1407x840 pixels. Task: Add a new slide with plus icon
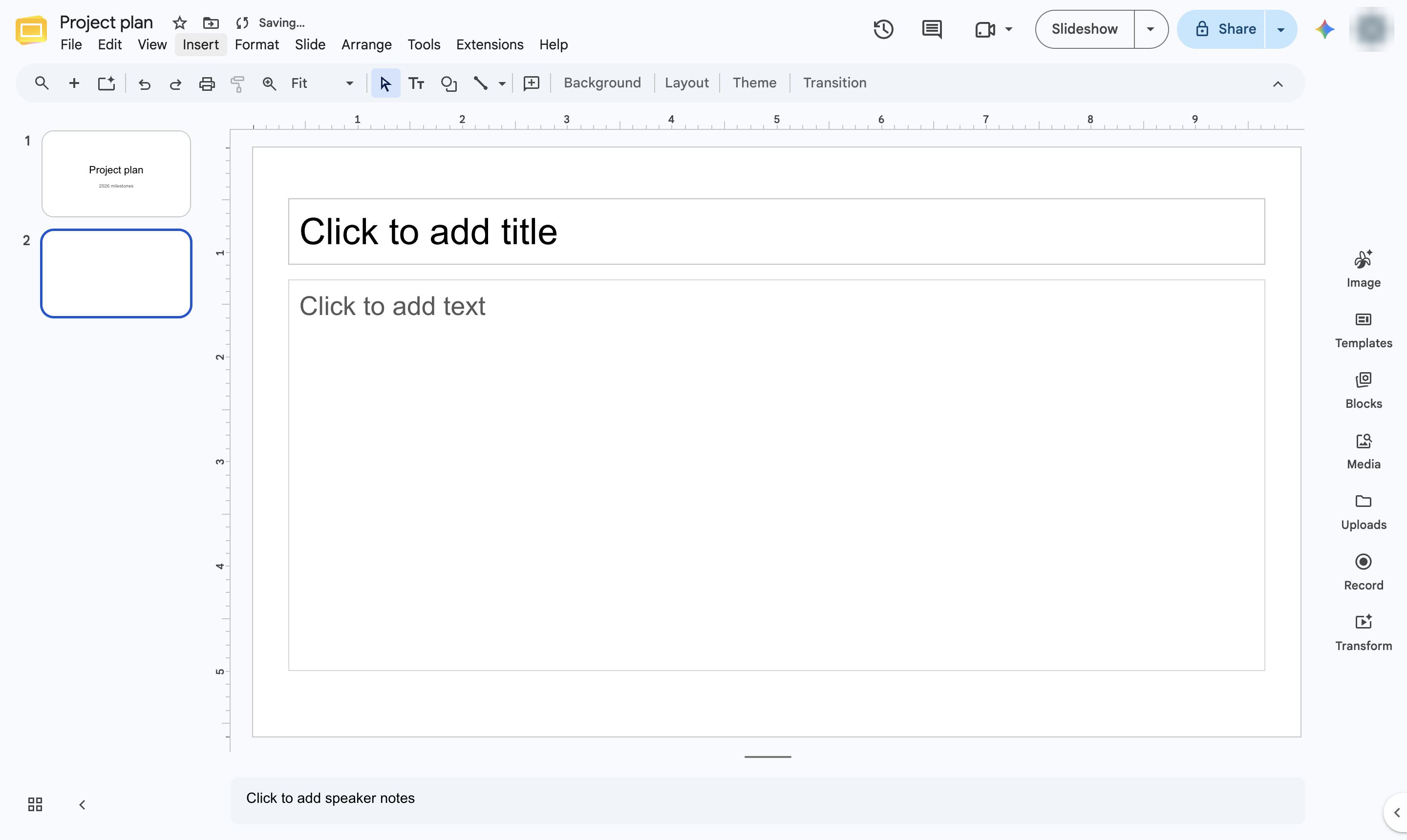[x=74, y=83]
